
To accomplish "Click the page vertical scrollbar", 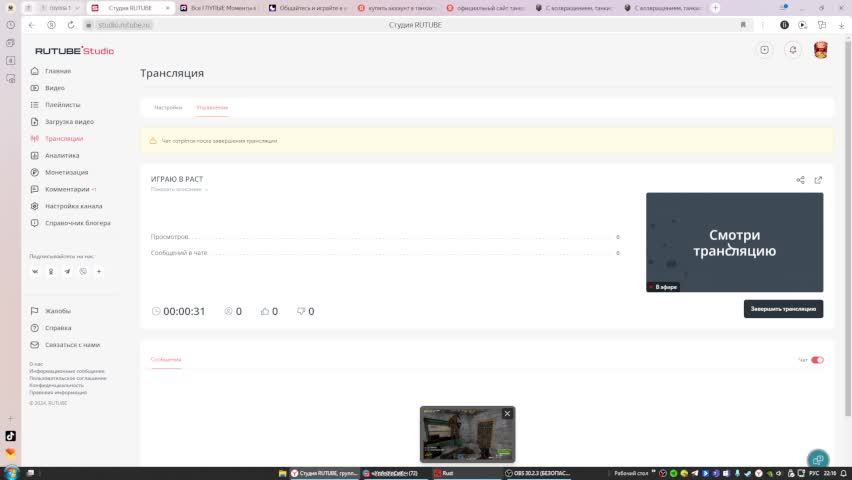I will click(848, 226).
